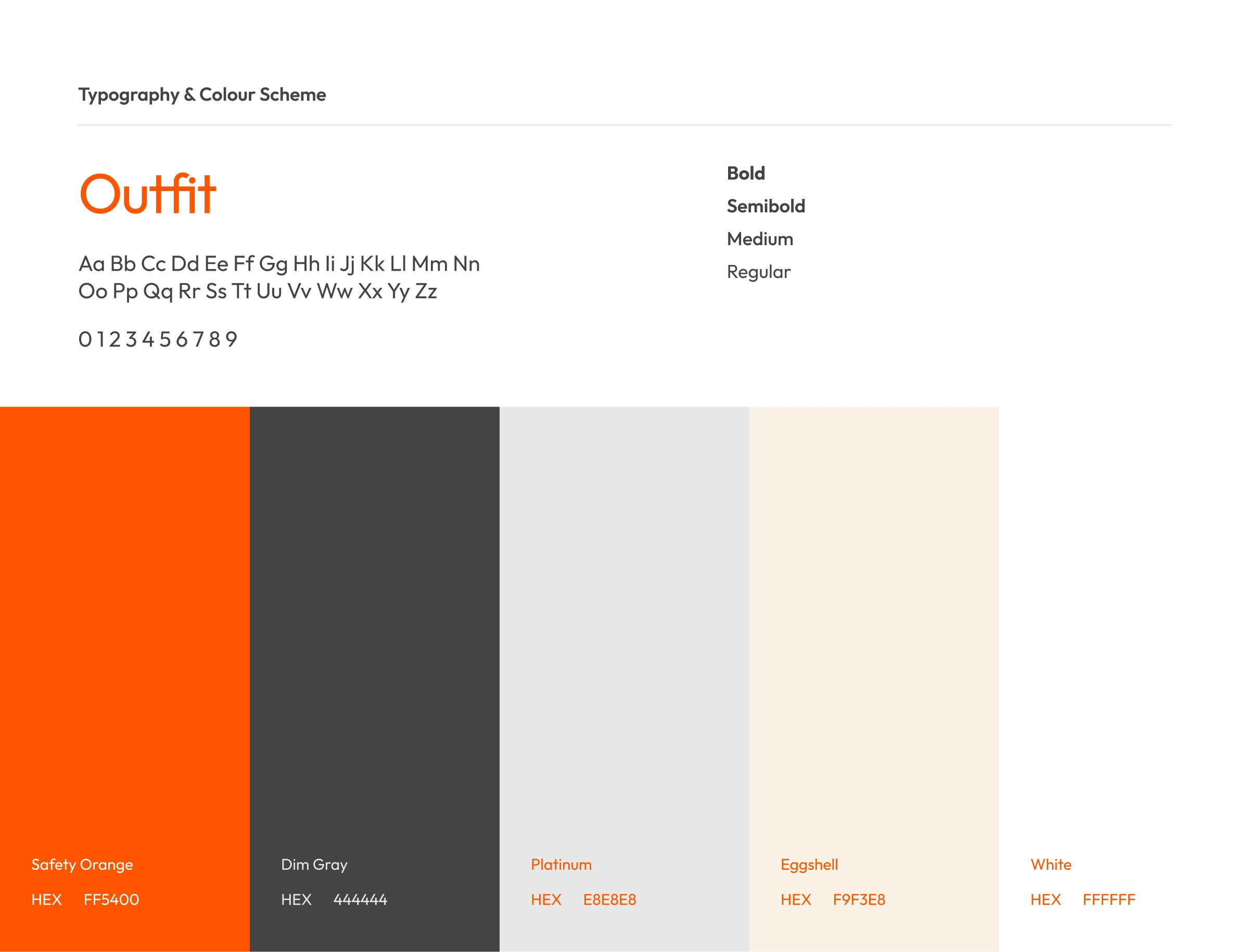
Task: Click the Typography & Colour Scheme title
Action: (202, 95)
